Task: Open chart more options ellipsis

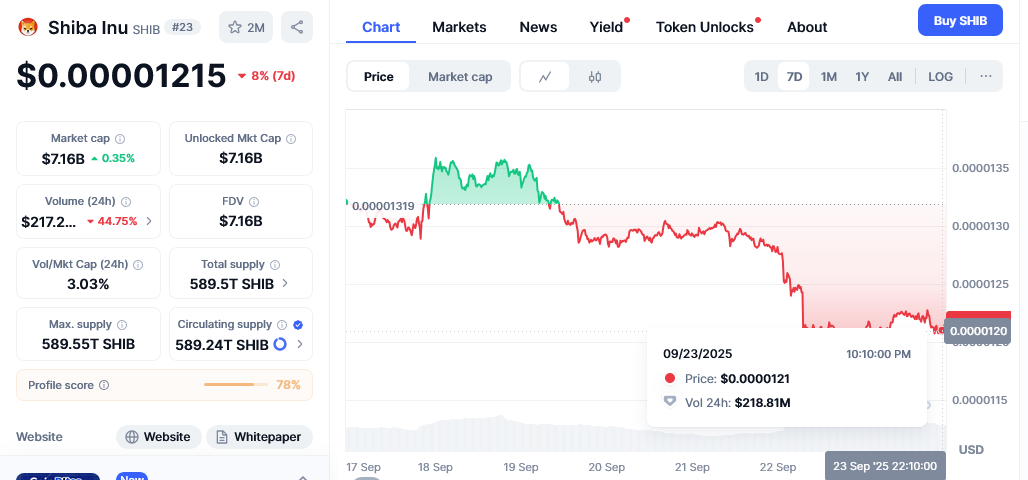Action: coord(985,76)
